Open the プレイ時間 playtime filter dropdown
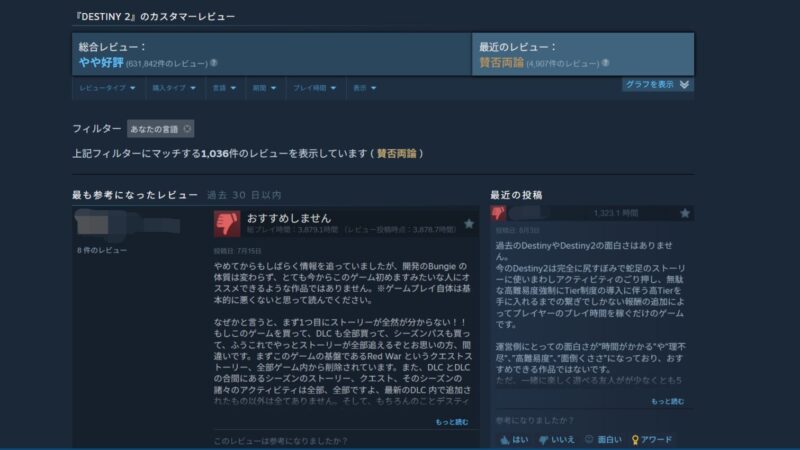 coord(314,88)
